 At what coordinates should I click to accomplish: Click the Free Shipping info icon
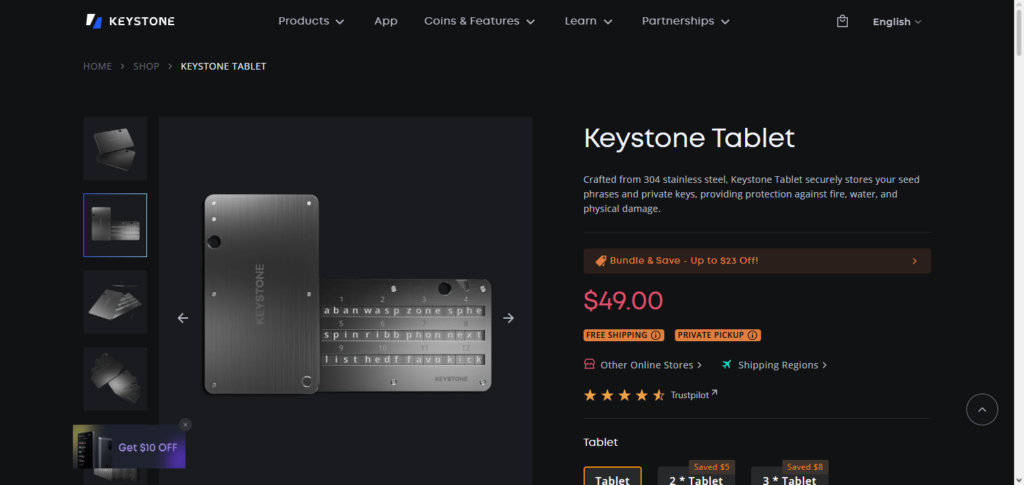(656, 335)
